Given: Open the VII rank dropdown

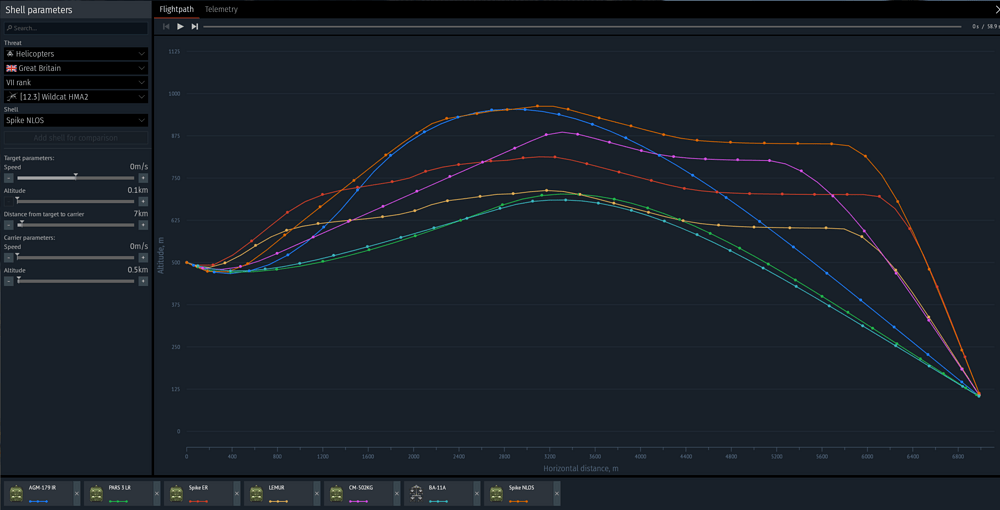Looking at the screenshot, I should click(x=76, y=82).
